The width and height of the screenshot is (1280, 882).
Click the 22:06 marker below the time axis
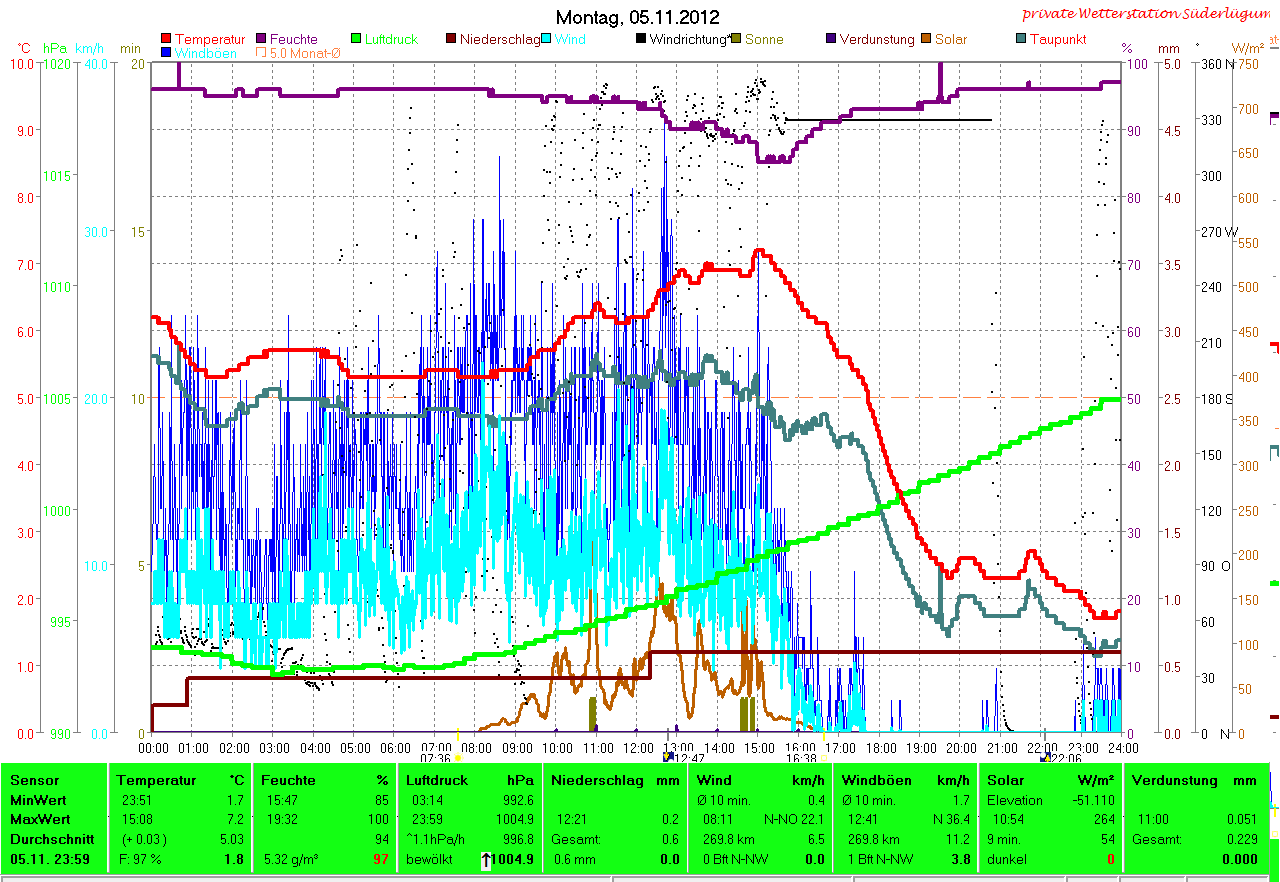1045,758
